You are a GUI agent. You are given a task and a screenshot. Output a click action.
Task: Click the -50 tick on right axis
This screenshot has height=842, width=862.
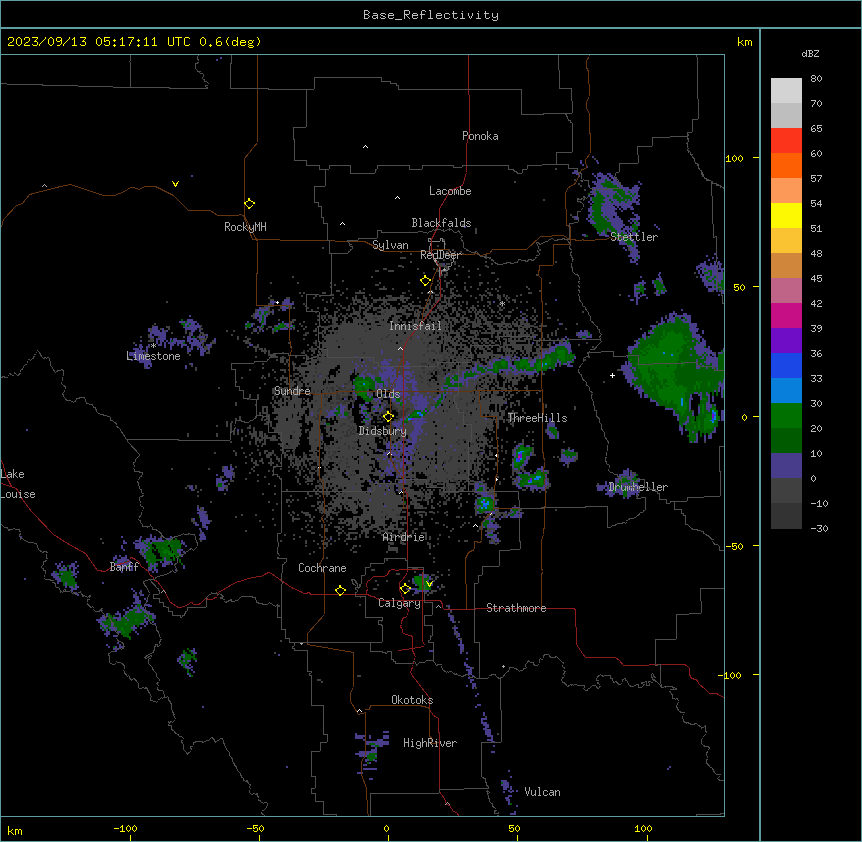tap(734, 546)
